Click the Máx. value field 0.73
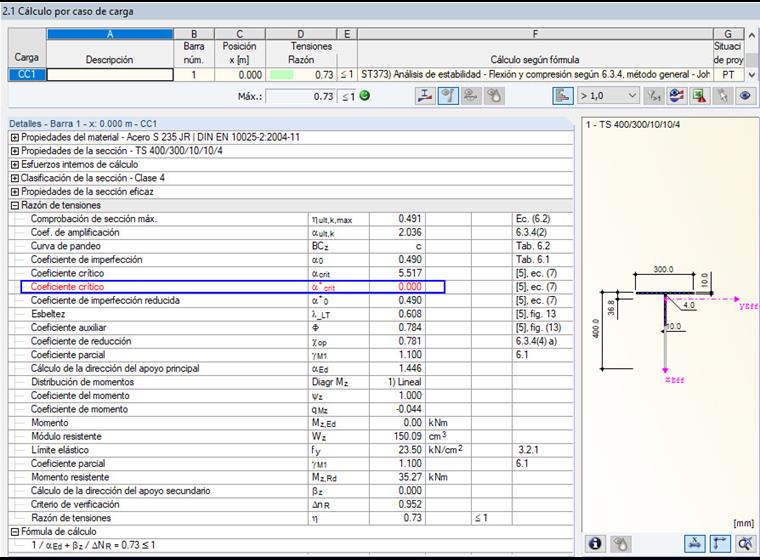760x560 pixels. pyautogui.click(x=301, y=96)
